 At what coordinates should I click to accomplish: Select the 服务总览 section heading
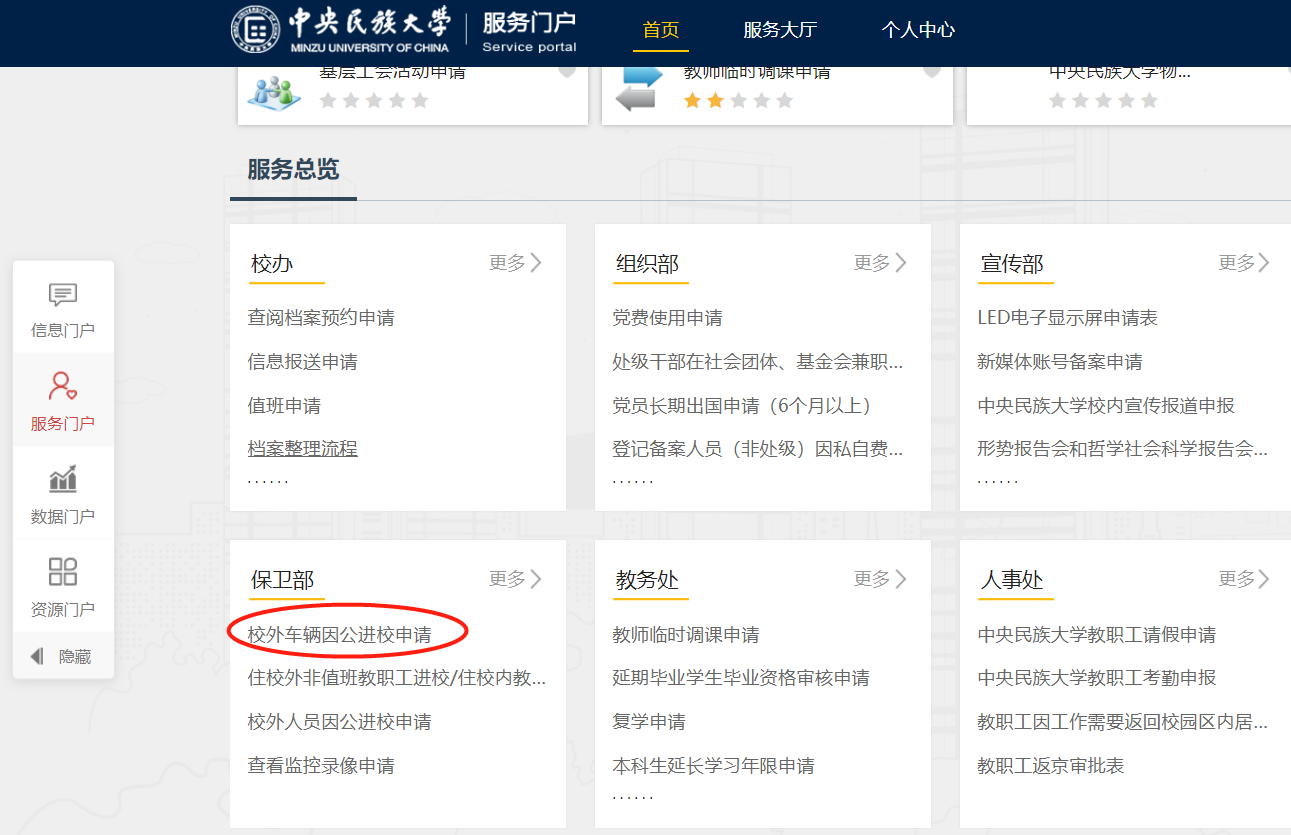tap(293, 170)
